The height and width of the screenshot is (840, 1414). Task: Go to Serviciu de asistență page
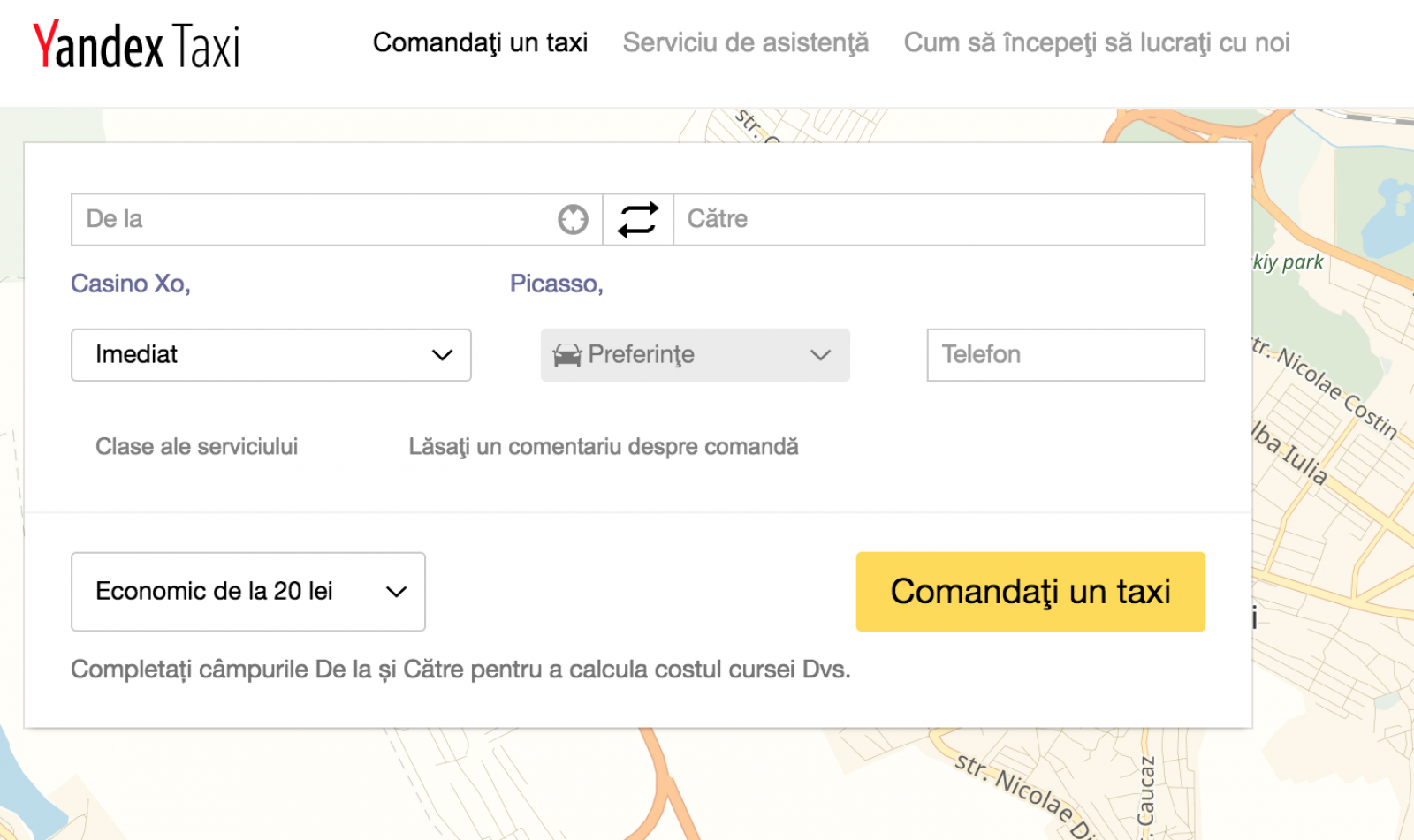[x=745, y=42]
